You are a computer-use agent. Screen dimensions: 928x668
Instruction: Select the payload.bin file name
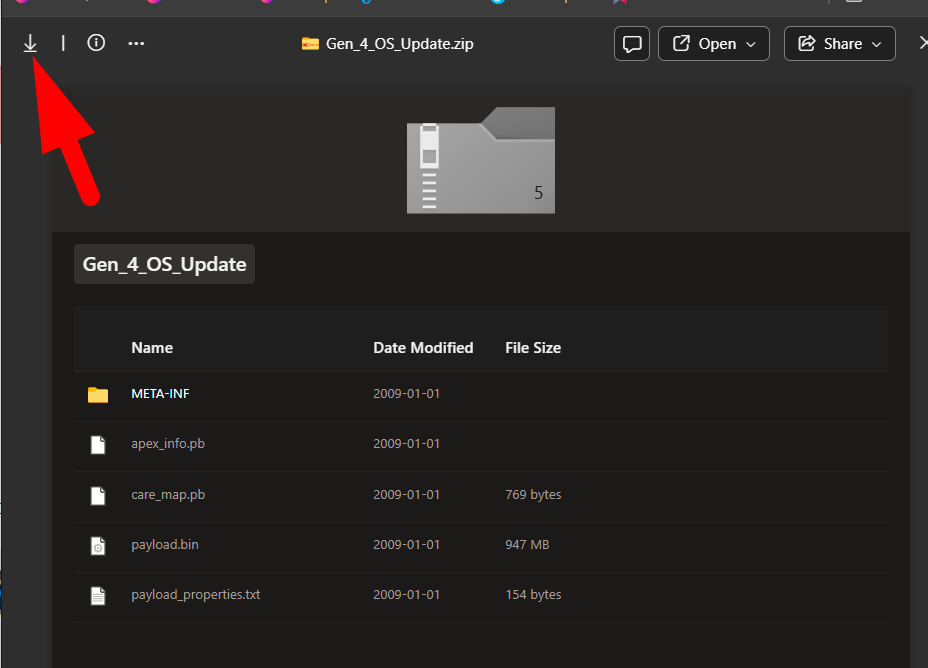point(165,544)
